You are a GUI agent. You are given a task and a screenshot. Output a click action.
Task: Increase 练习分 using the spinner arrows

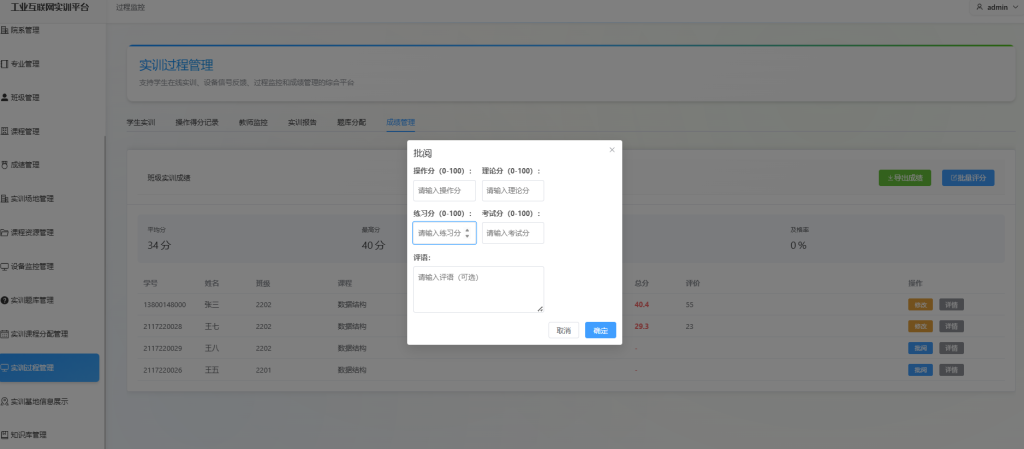click(468, 230)
